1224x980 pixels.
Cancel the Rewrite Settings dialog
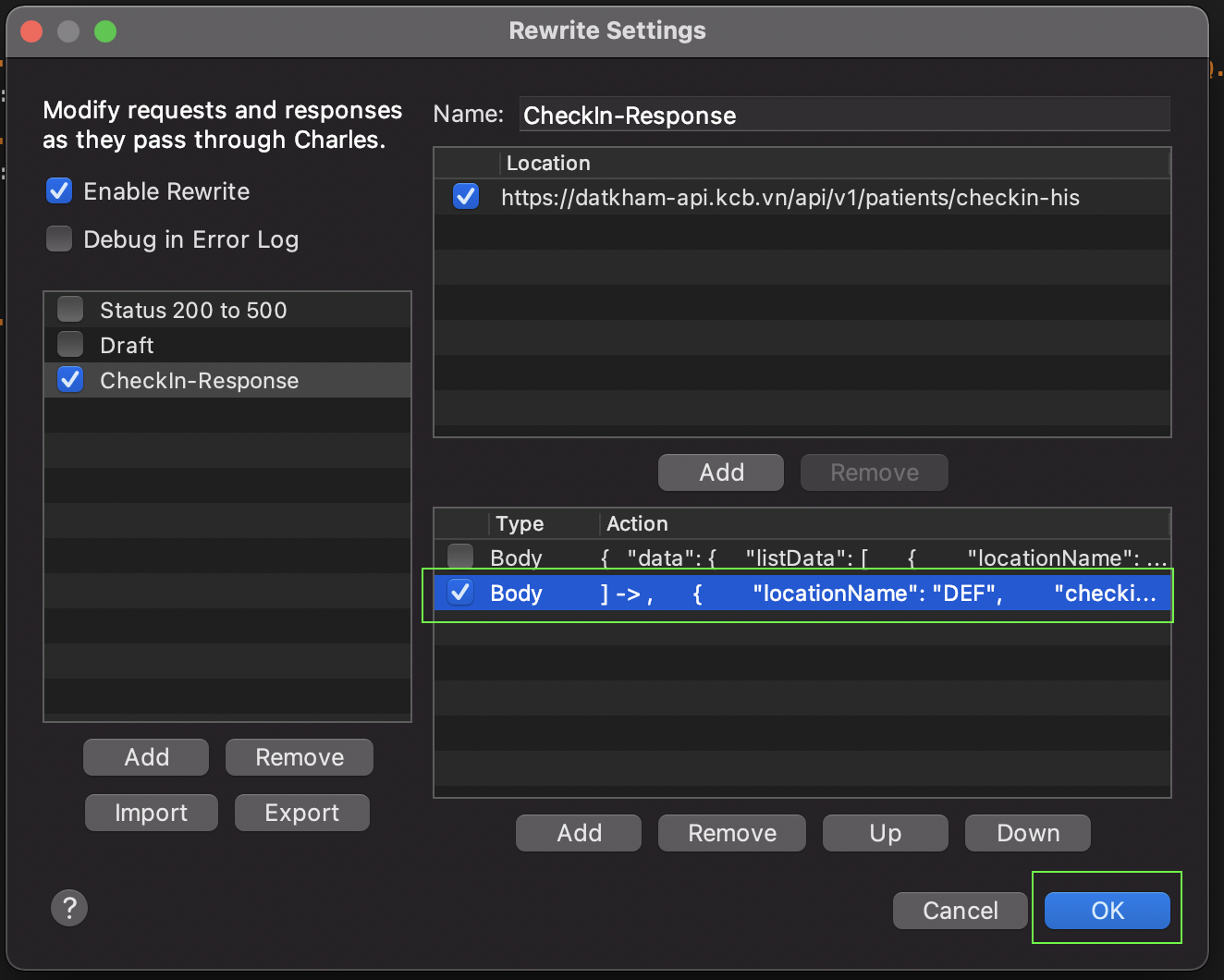pyautogui.click(x=961, y=911)
